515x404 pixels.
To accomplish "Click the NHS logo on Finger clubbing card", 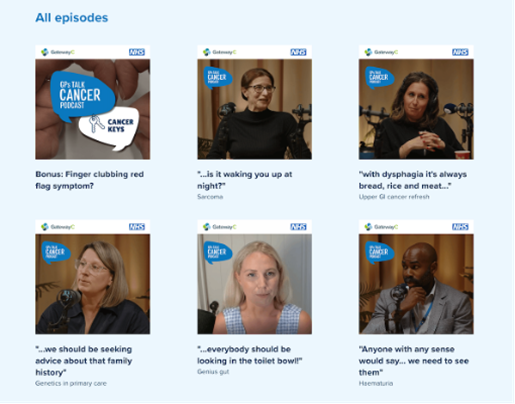I will tap(137, 52).
